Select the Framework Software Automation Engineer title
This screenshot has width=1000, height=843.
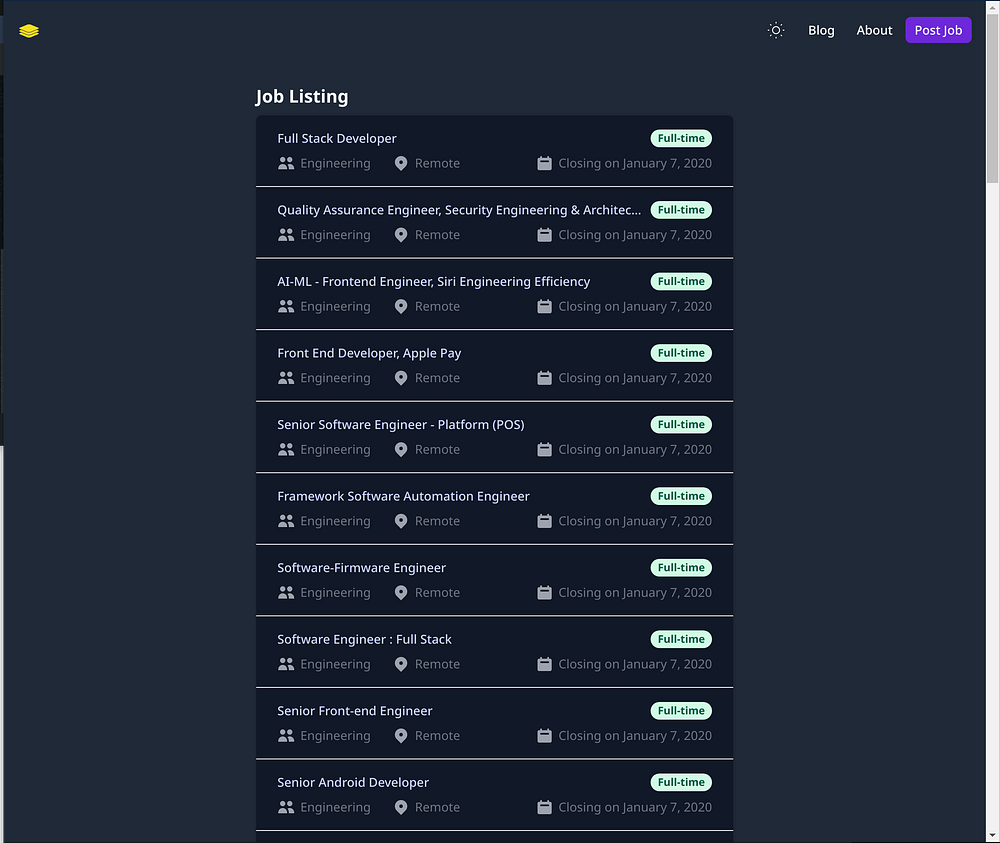[403, 496]
